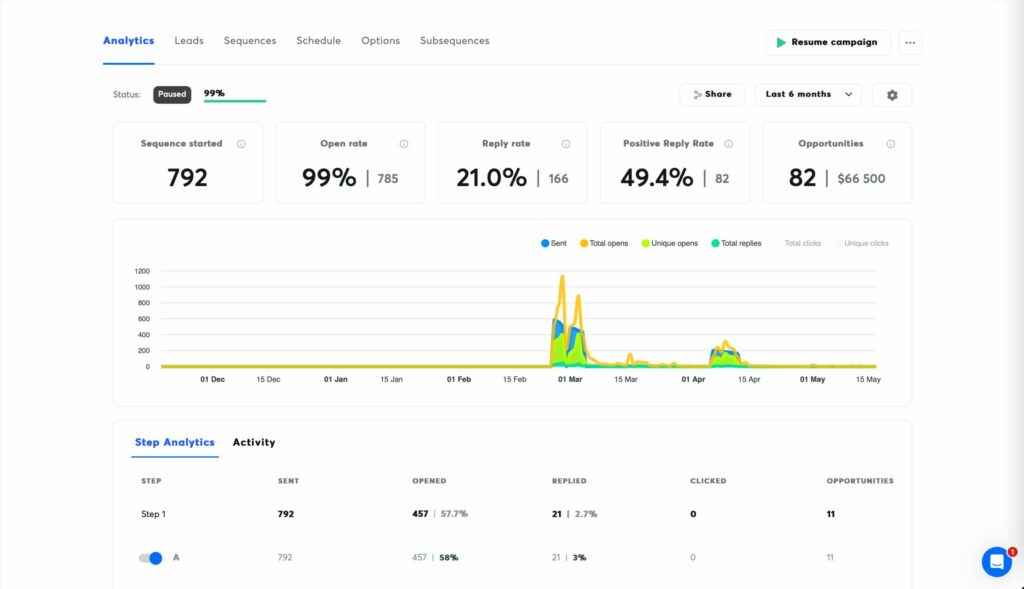
Task: Click the Open rate info icon
Action: pyautogui.click(x=404, y=143)
